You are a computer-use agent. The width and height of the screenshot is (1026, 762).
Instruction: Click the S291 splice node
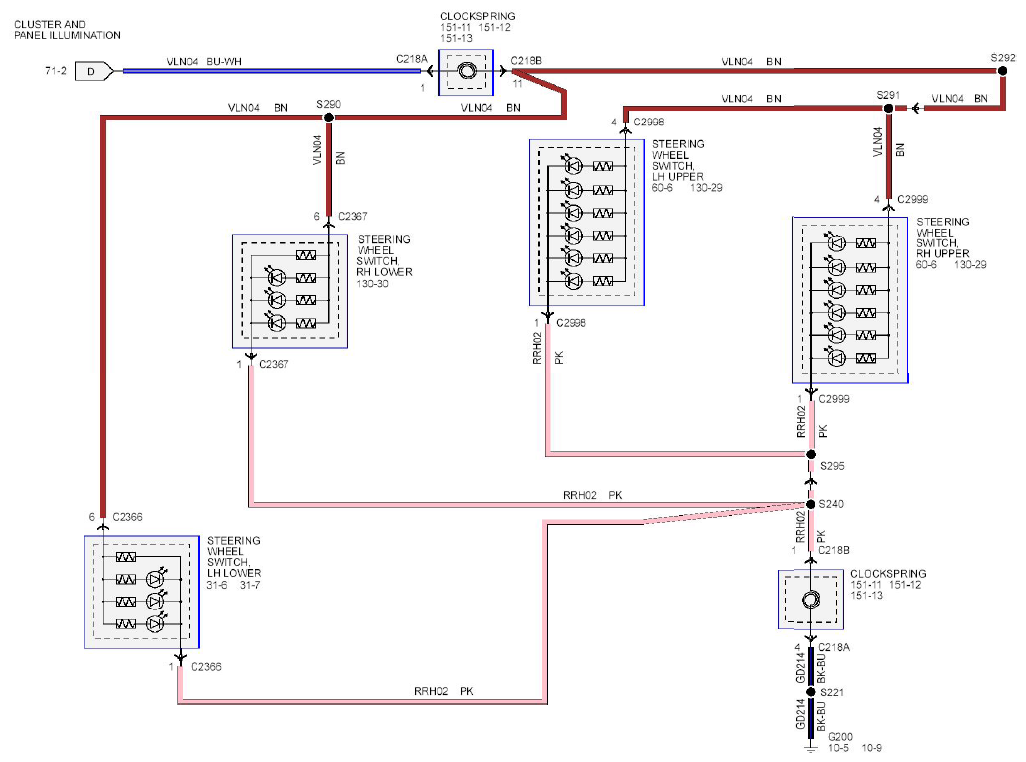(x=888, y=108)
